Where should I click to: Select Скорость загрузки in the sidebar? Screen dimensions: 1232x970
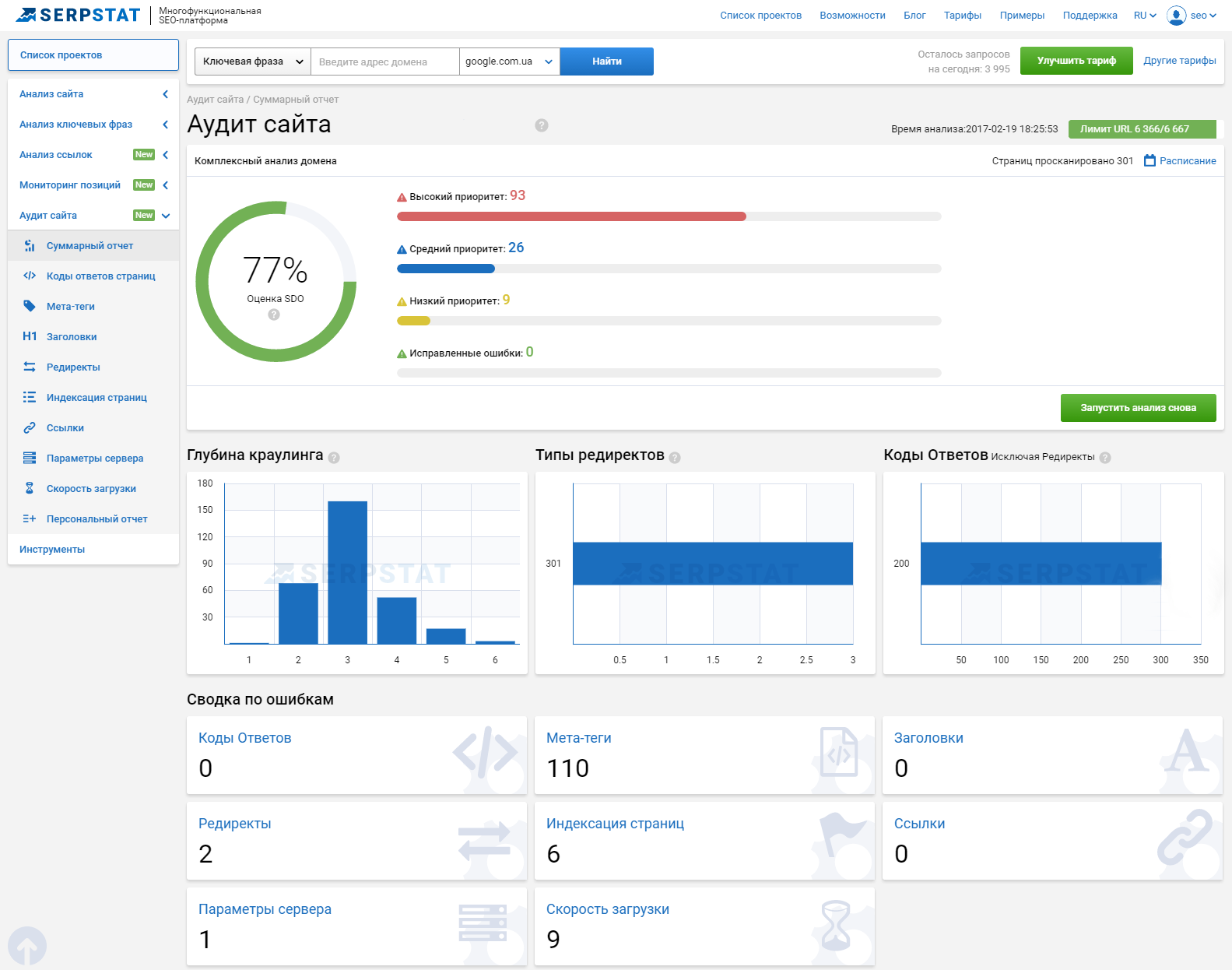(x=91, y=489)
